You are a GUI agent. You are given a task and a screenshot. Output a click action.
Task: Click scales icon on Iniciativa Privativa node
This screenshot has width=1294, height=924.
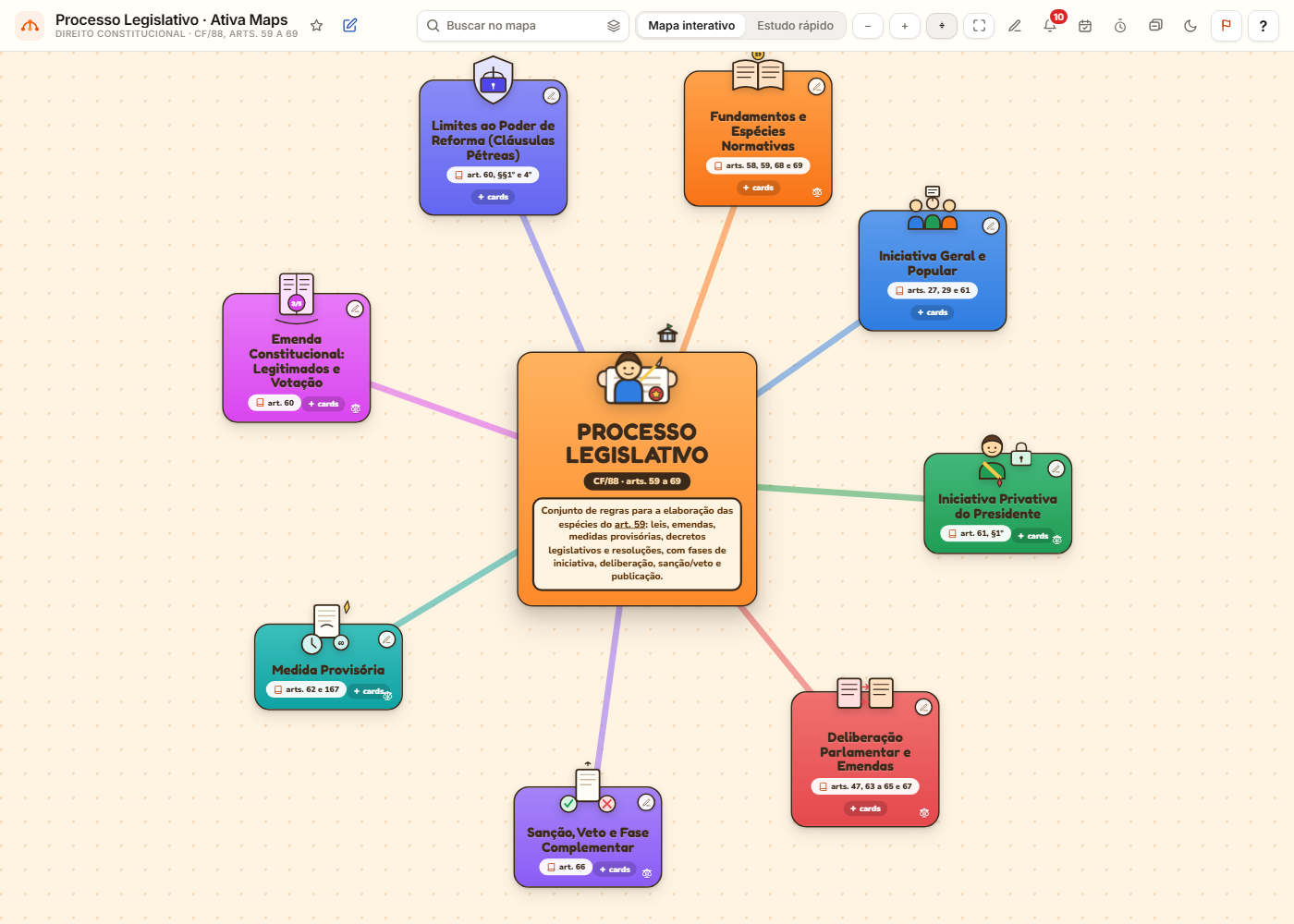[x=1057, y=540]
